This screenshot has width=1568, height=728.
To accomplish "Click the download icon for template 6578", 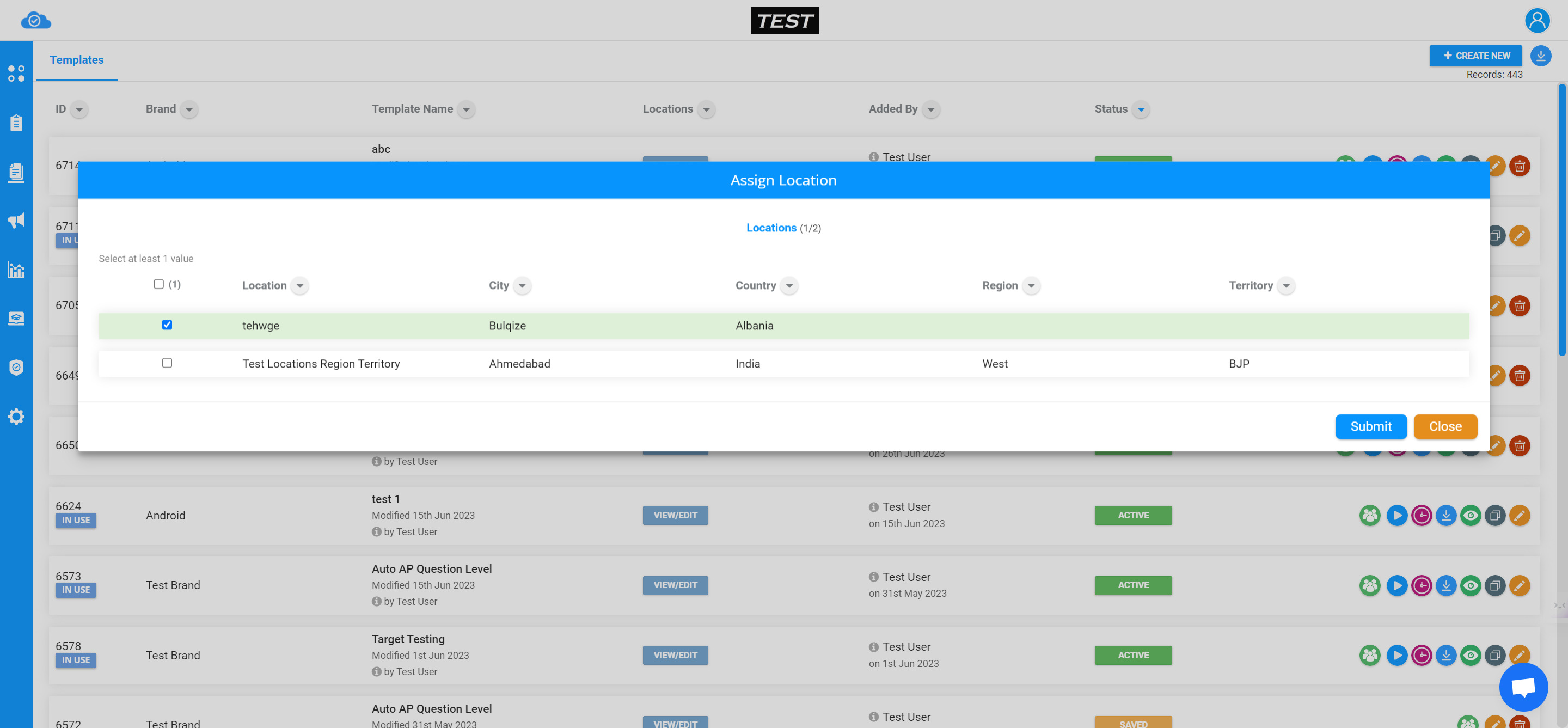I will click(x=1445, y=656).
